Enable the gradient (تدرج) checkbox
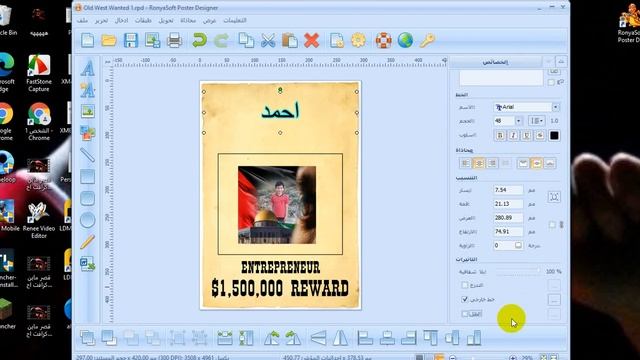This screenshot has width=640, height=360. tap(464, 285)
